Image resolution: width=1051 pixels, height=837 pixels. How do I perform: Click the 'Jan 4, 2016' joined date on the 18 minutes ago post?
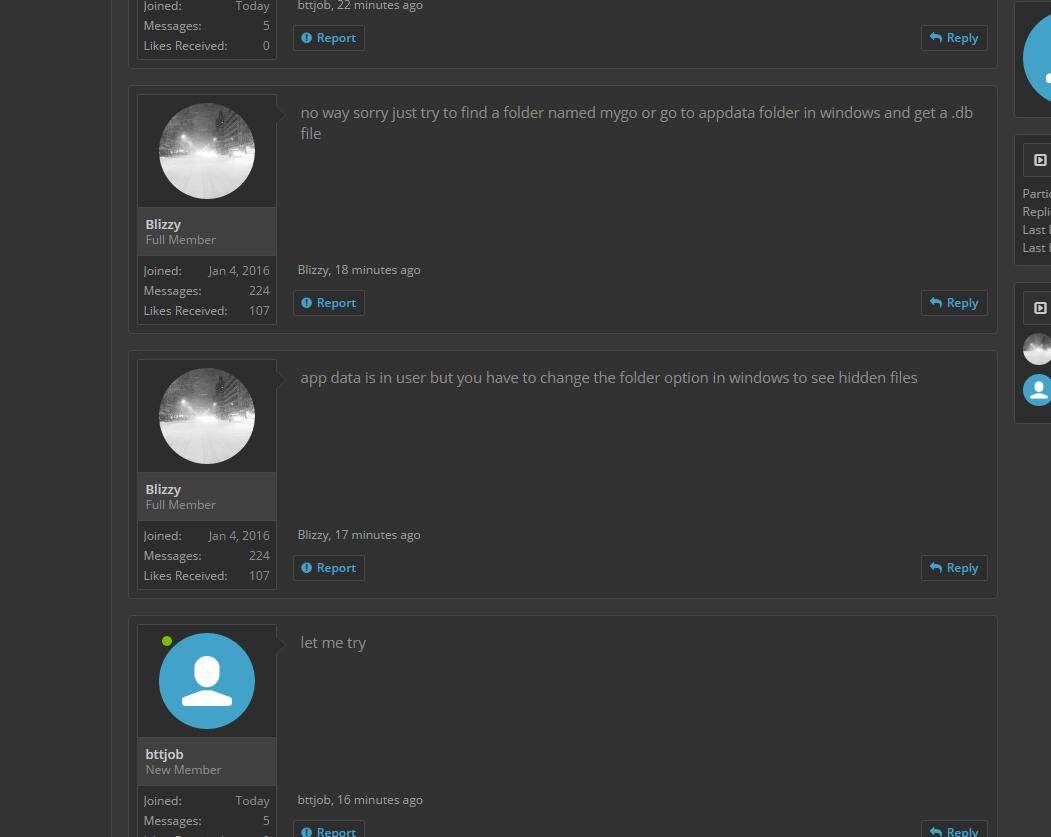click(x=239, y=271)
